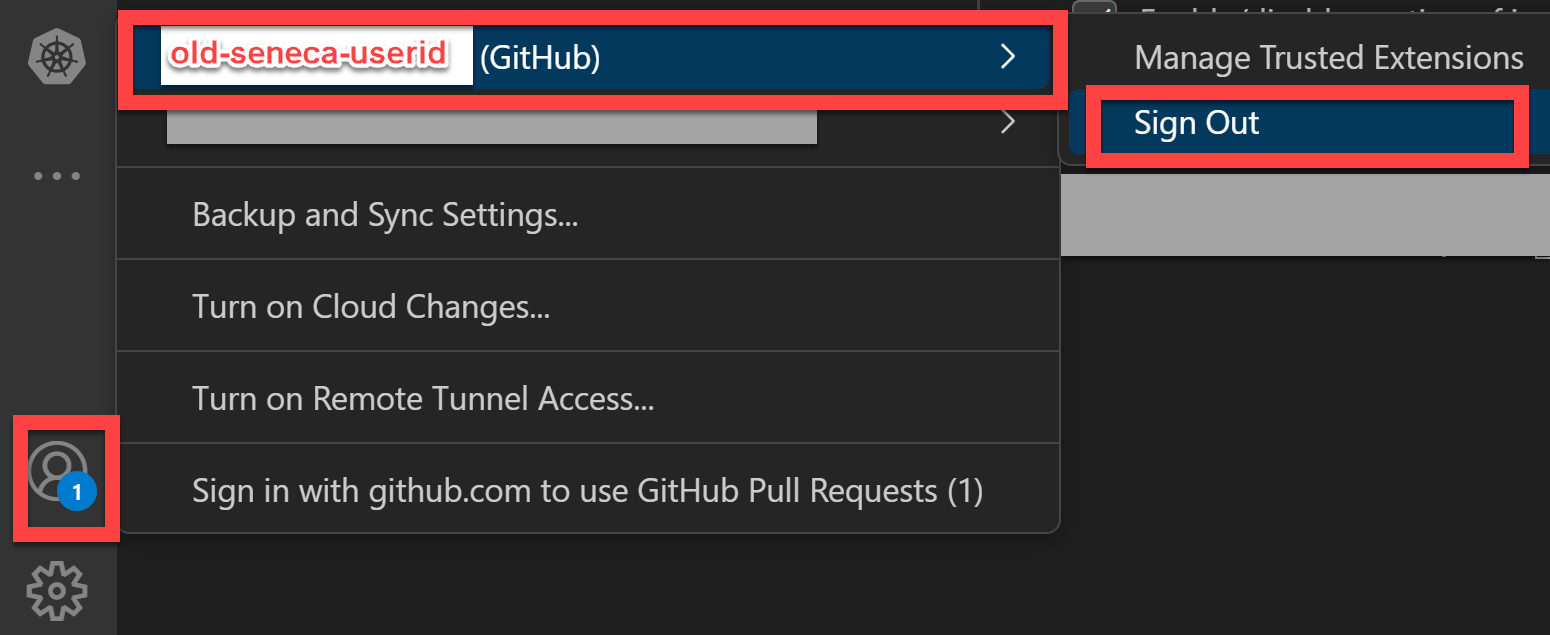Sign in with github.com for Pull Requests
The width and height of the screenshot is (1550, 635).
pyautogui.click(x=588, y=491)
